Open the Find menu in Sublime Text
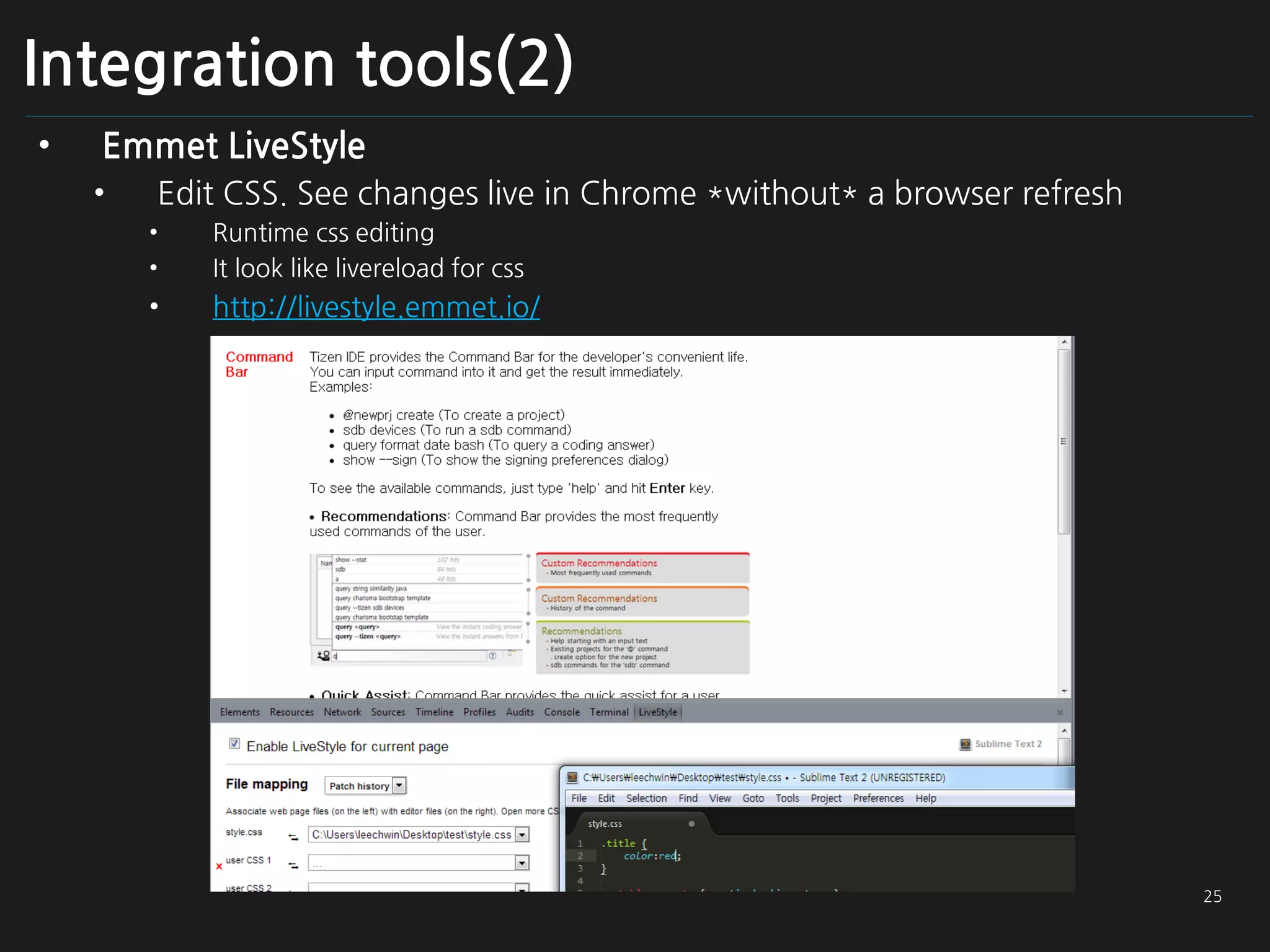Image resolution: width=1270 pixels, height=952 pixels. (x=688, y=798)
